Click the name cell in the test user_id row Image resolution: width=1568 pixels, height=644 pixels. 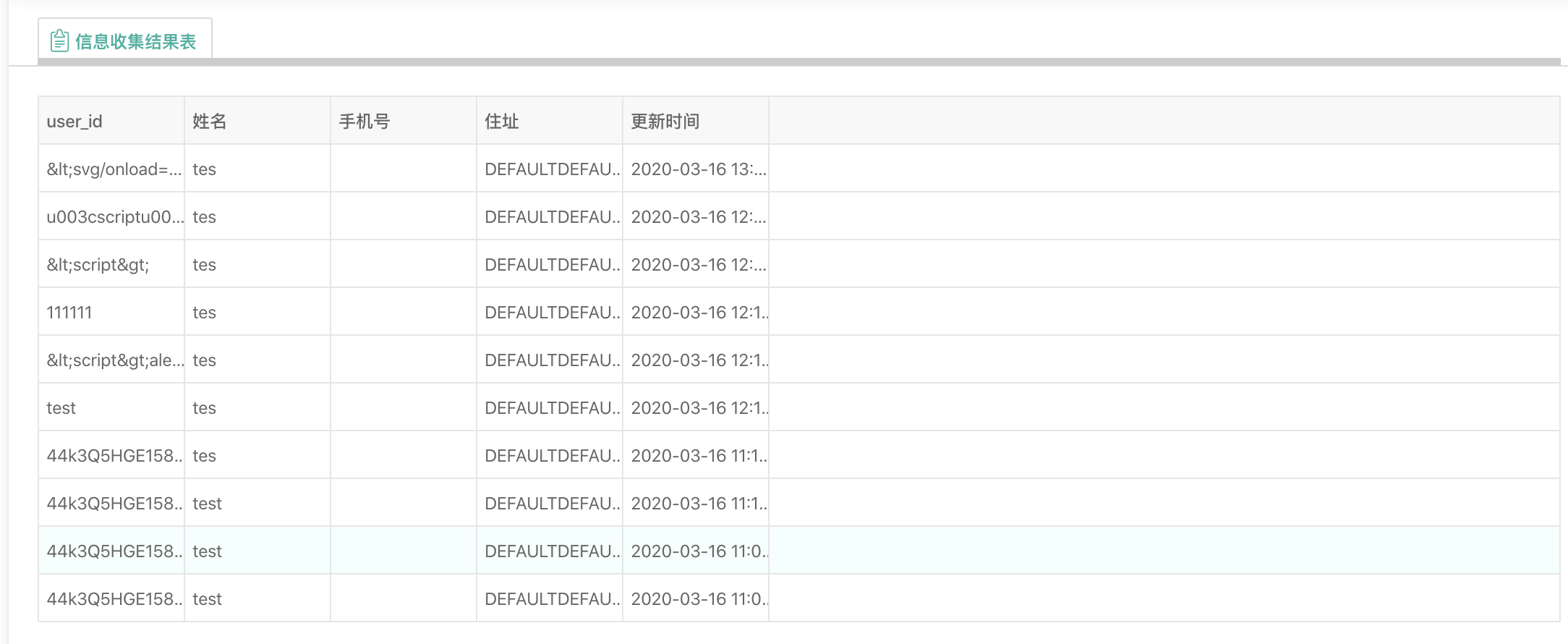tap(205, 408)
